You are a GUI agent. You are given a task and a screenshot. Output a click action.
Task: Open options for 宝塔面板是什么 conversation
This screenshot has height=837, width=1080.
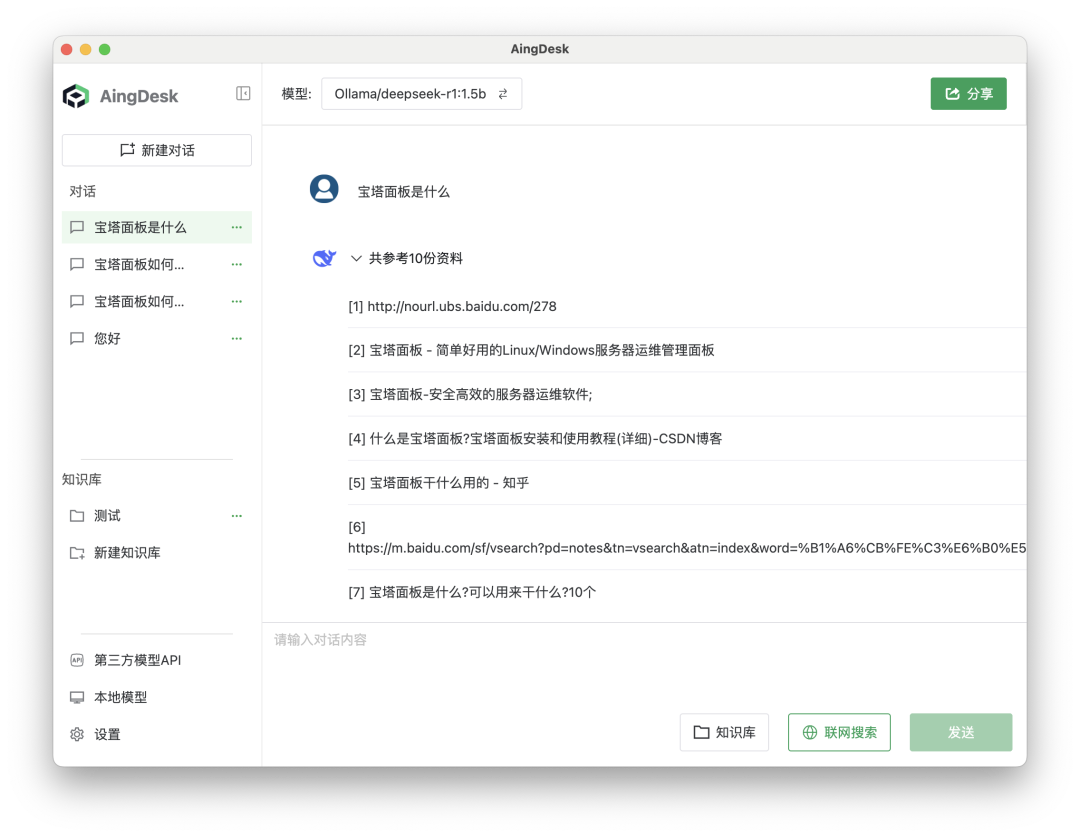click(237, 227)
